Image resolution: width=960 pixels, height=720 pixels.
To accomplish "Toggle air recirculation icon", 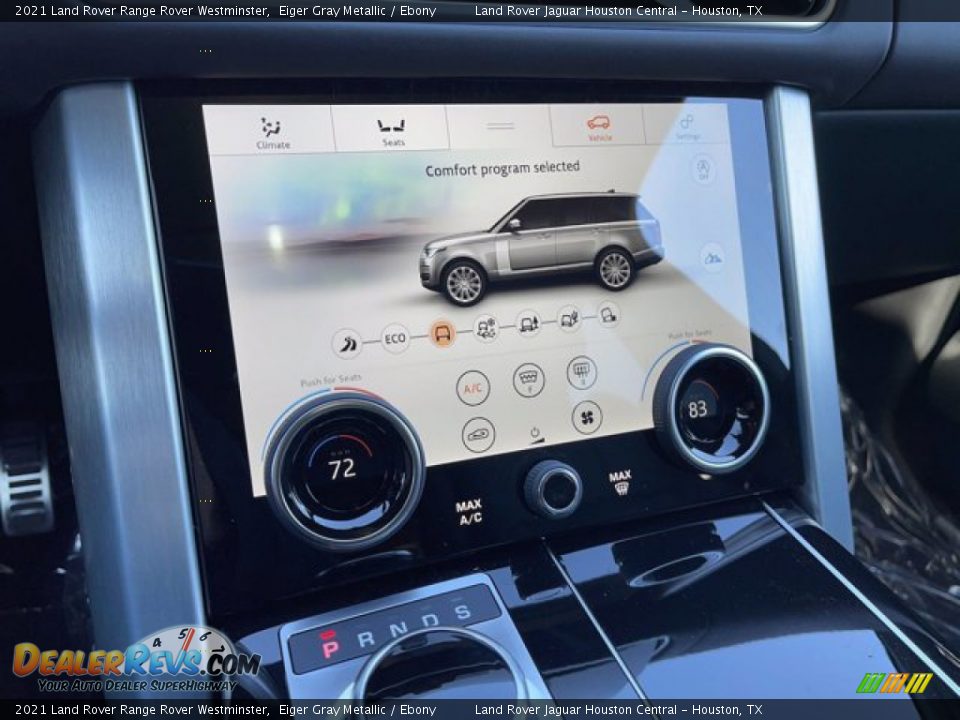I will (478, 435).
